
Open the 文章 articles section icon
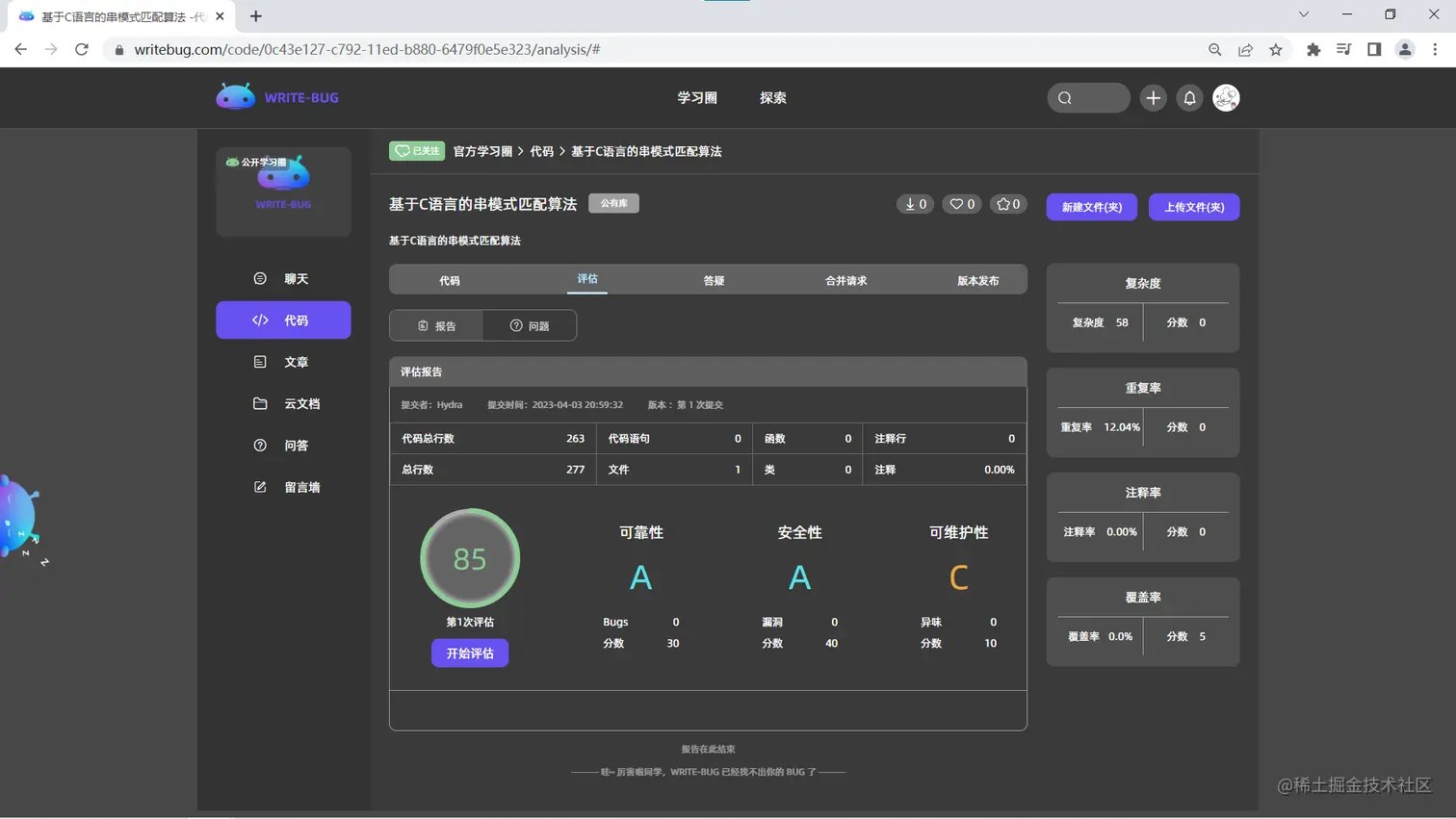(257, 361)
